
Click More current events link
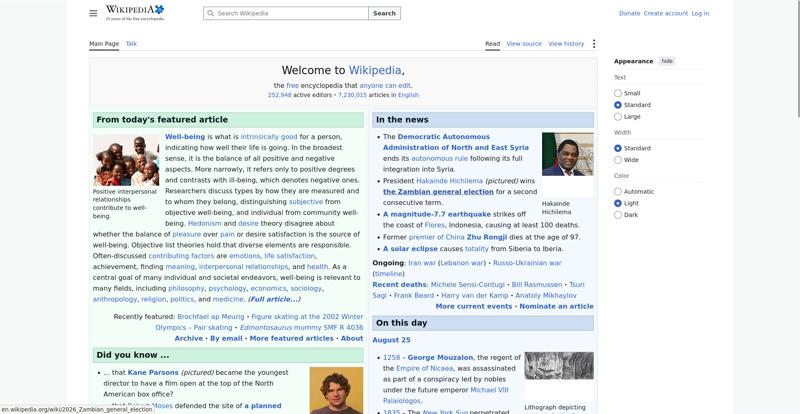click(473, 307)
